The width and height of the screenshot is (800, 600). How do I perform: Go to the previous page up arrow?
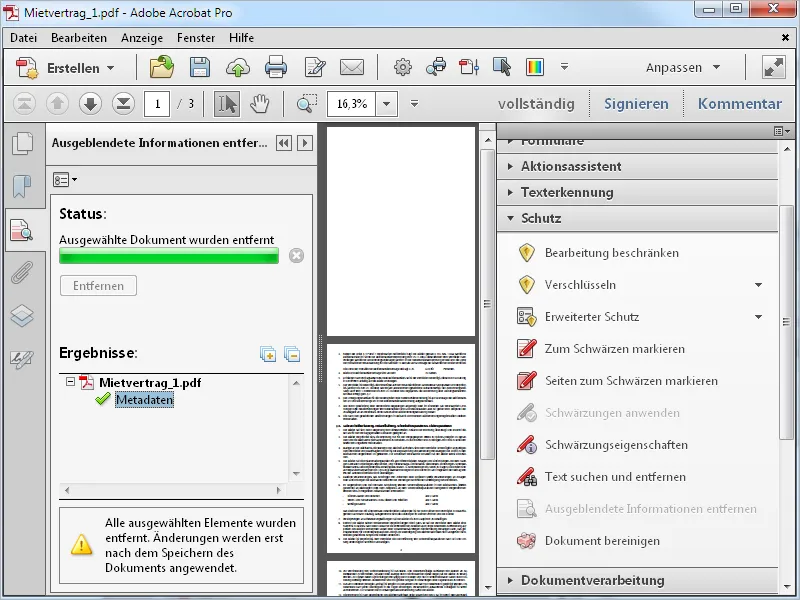click(57, 104)
